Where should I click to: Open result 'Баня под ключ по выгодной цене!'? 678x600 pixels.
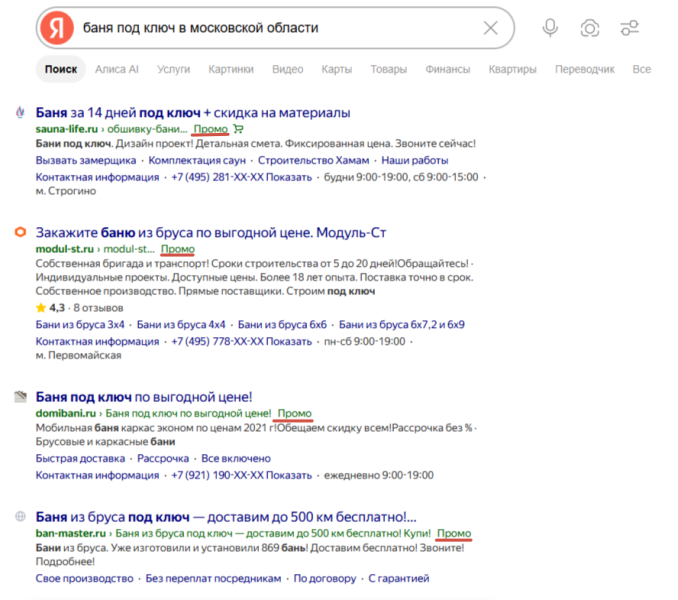tap(144, 397)
